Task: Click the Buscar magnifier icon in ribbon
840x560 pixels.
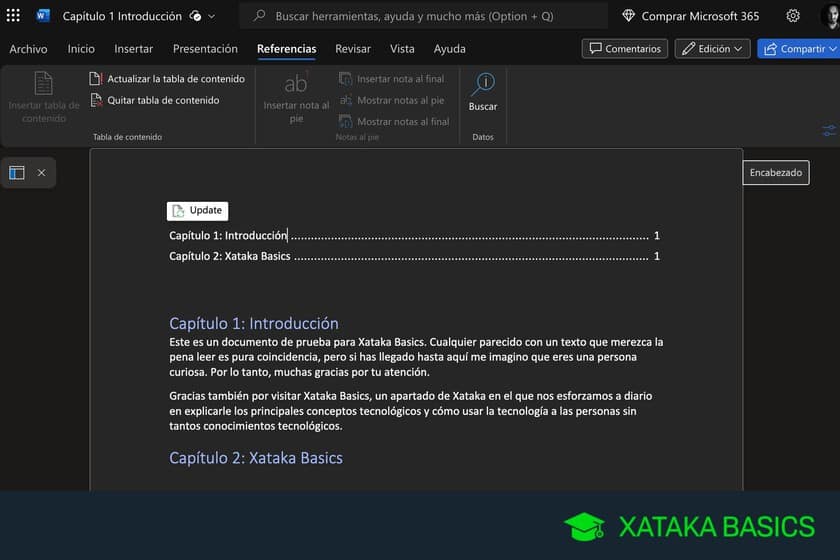Action: pyautogui.click(x=483, y=84)
